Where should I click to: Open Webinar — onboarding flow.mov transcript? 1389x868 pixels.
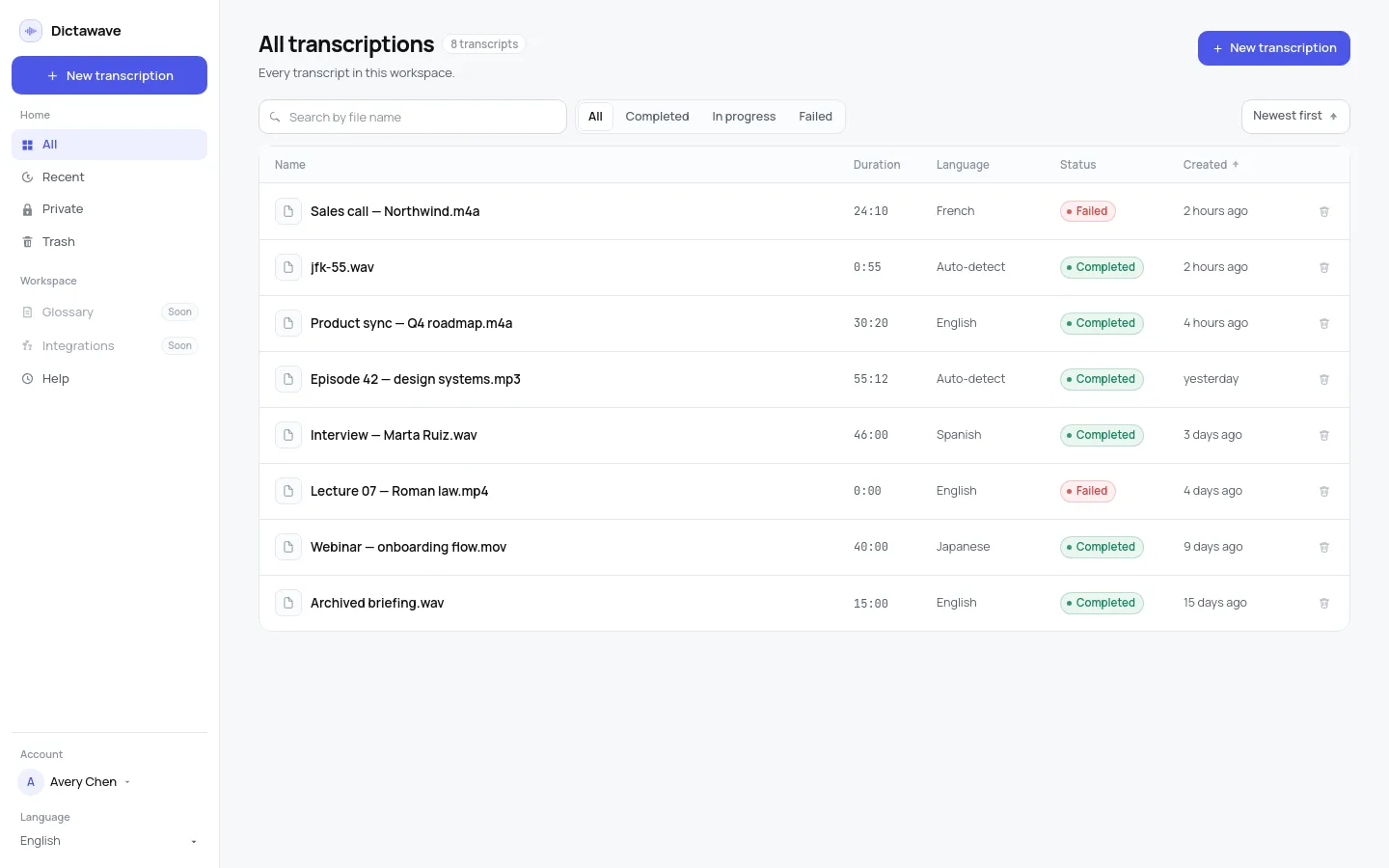(408, 547)
